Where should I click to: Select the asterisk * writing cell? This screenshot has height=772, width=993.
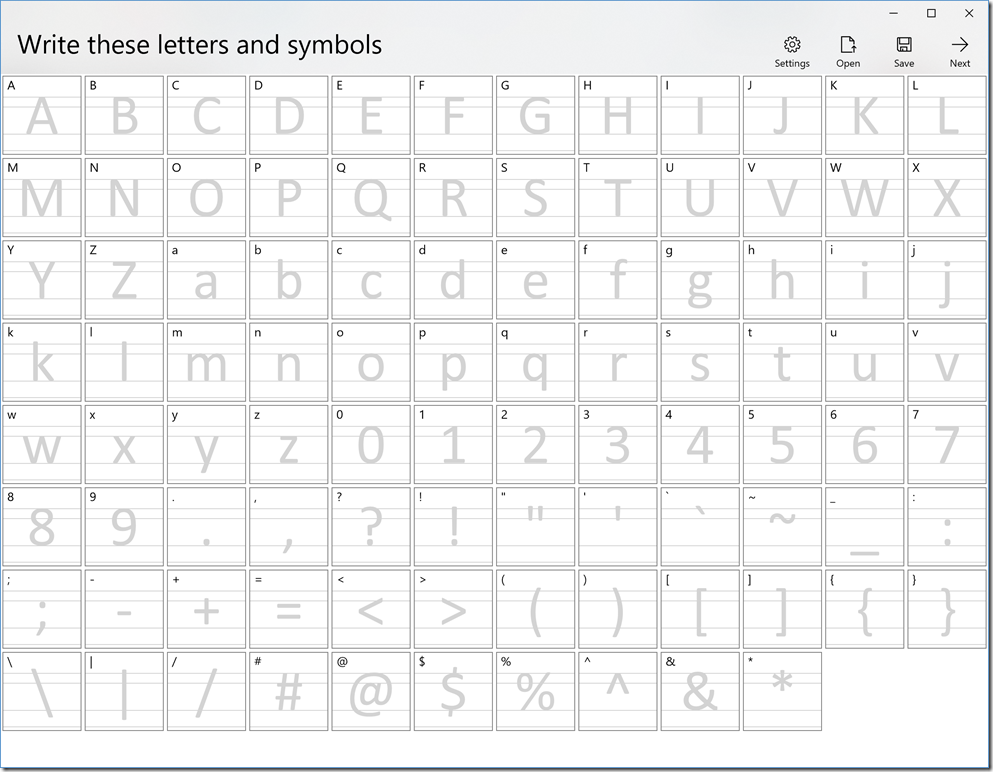click(x=782, y=691)
